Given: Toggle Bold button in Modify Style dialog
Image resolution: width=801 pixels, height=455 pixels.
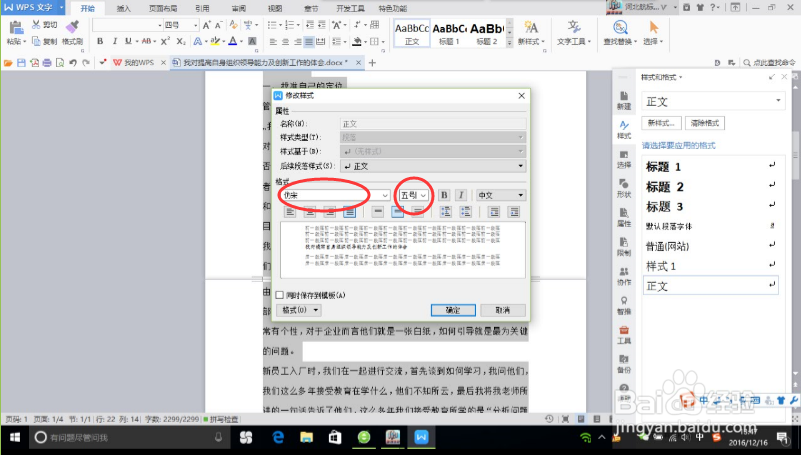Looking at the screenshot, I should click(x=444, y=195).
